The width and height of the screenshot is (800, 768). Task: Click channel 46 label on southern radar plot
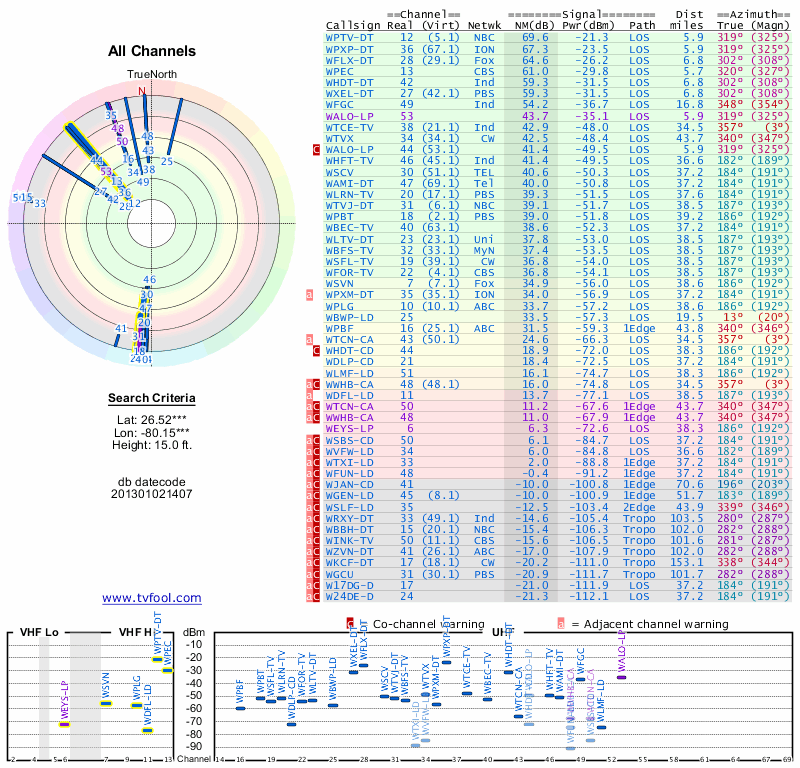[149, 280]
